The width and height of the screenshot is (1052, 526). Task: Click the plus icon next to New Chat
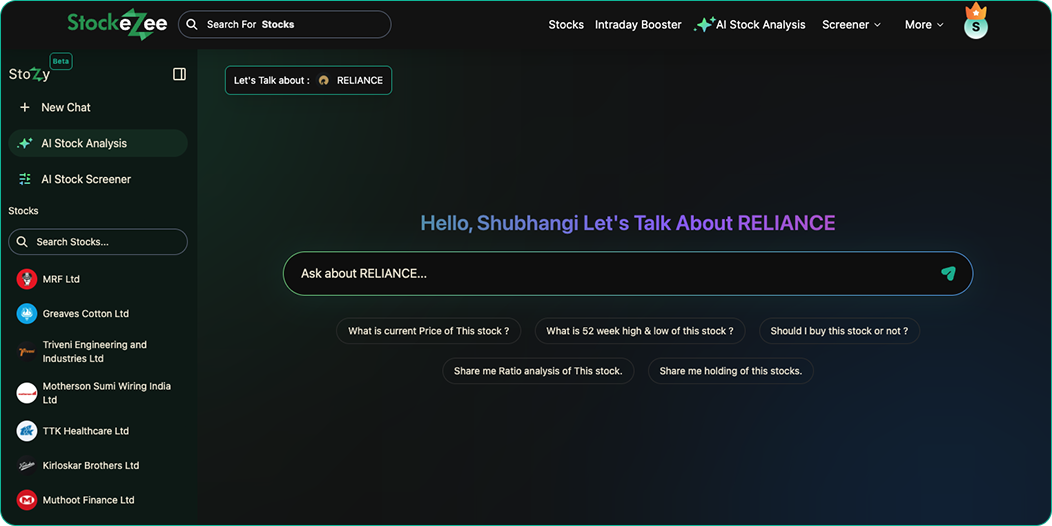(x=25, y=107)
